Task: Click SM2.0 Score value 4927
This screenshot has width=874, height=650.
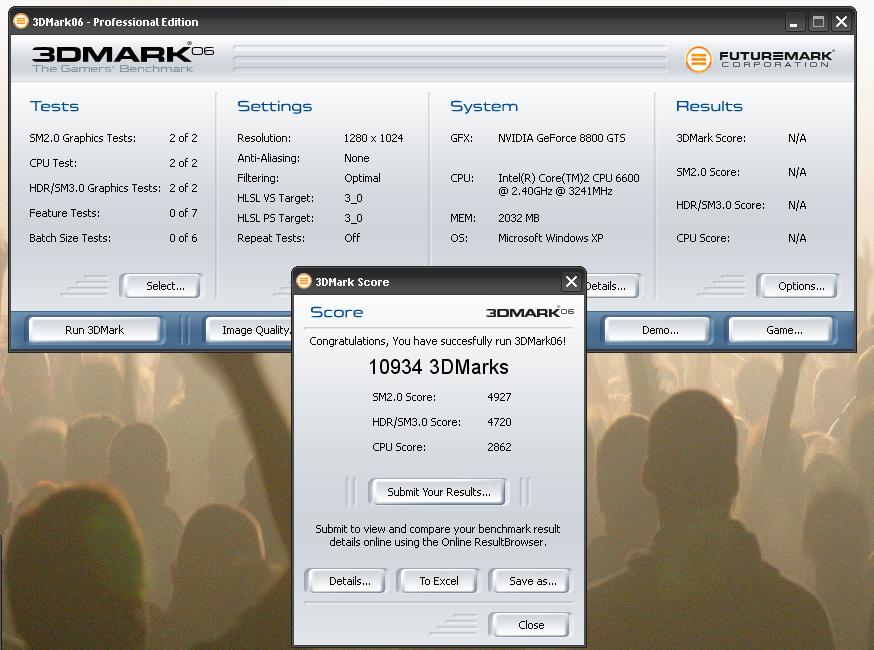Action: tap(499, 397)
